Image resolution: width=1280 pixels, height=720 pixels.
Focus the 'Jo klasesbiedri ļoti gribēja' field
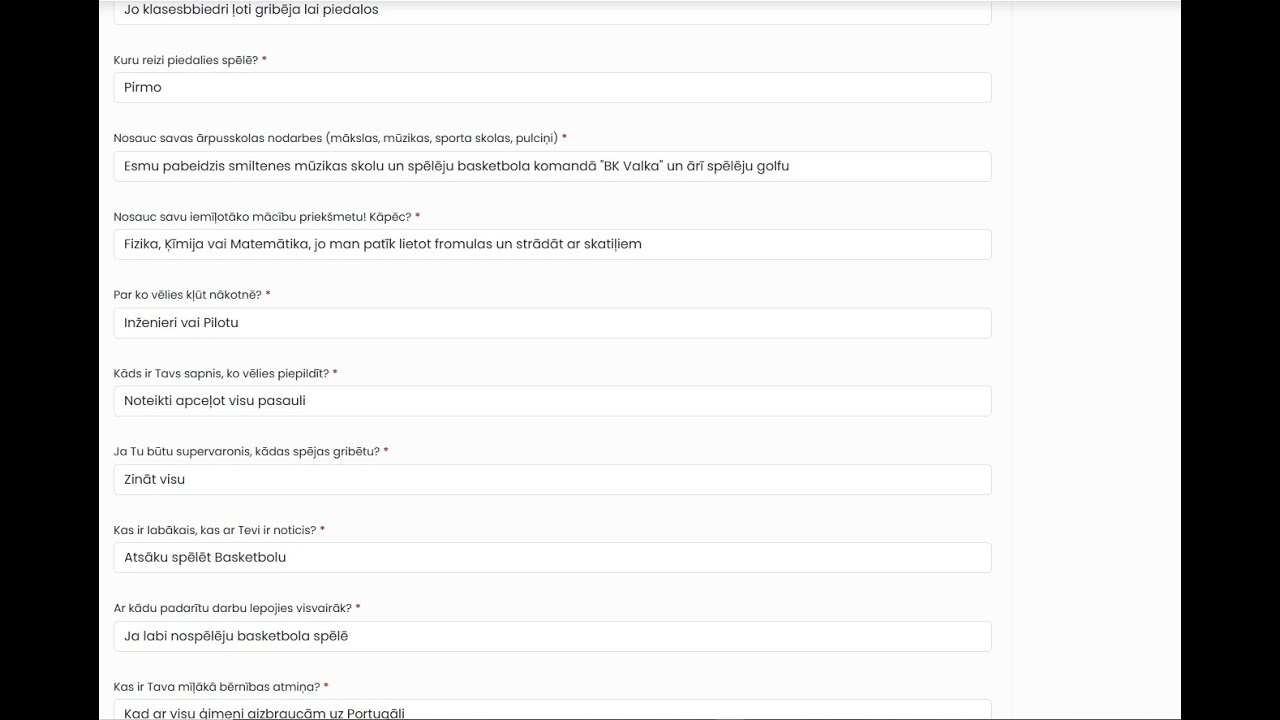pos(552,11)
